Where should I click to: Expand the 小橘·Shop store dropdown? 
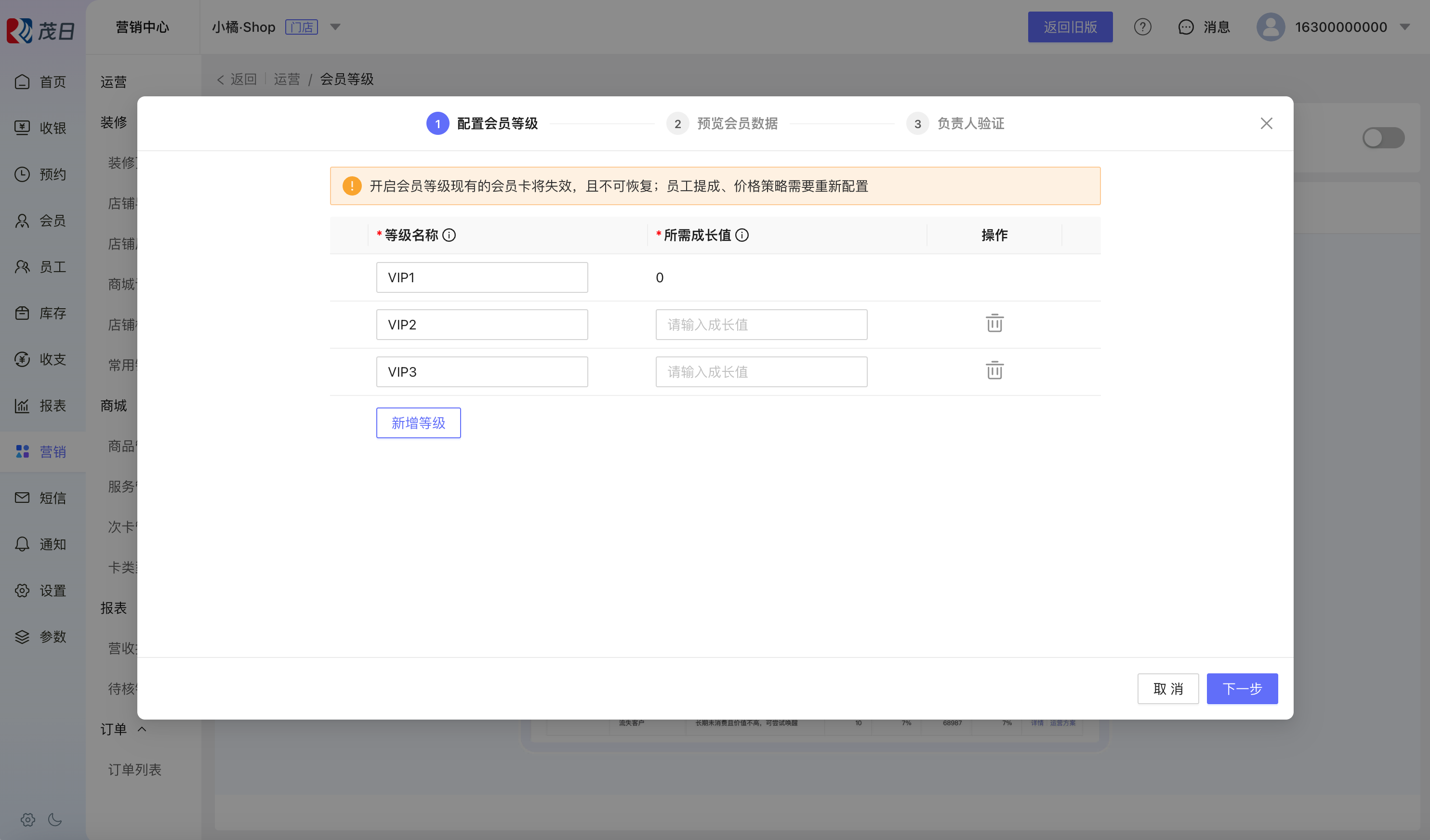335,26
